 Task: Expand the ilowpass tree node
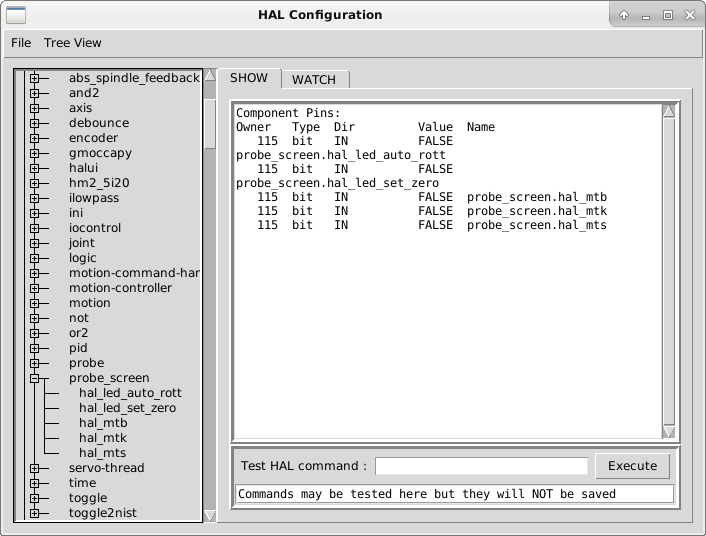[35, 198]
